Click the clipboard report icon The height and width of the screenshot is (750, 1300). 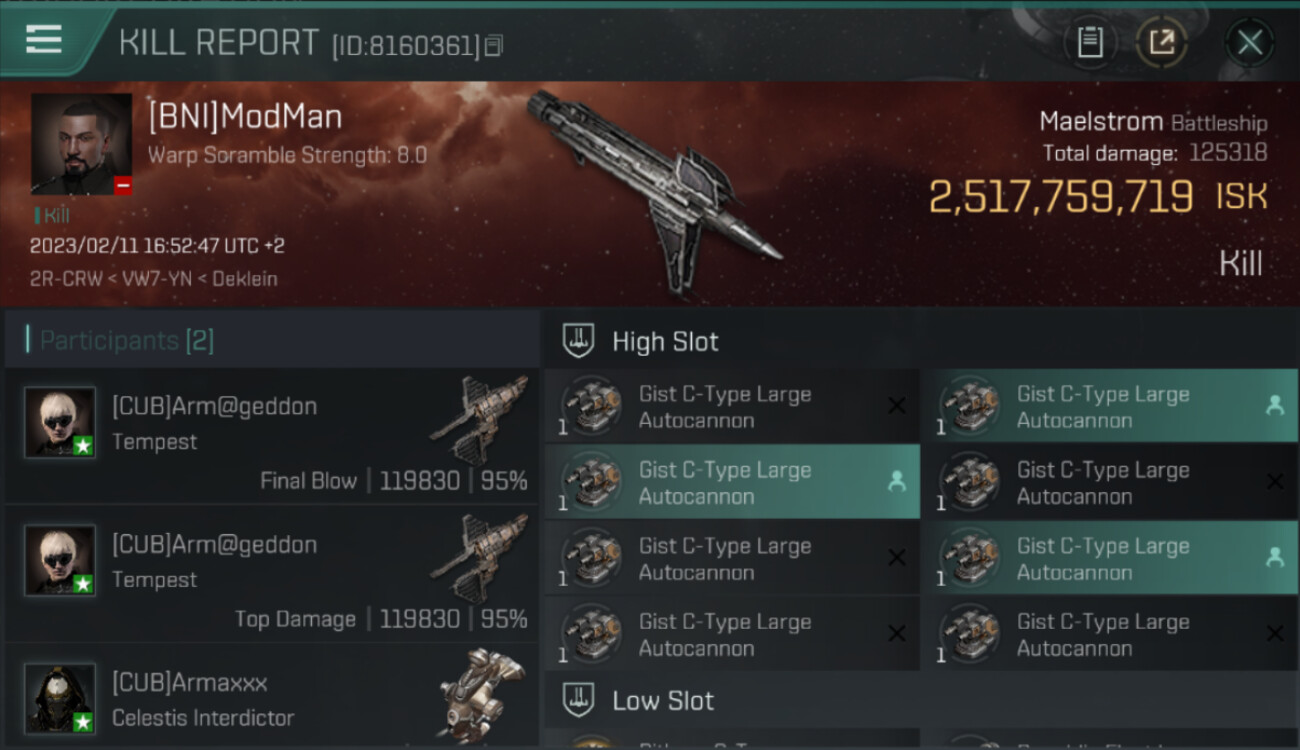point(1090,42)
